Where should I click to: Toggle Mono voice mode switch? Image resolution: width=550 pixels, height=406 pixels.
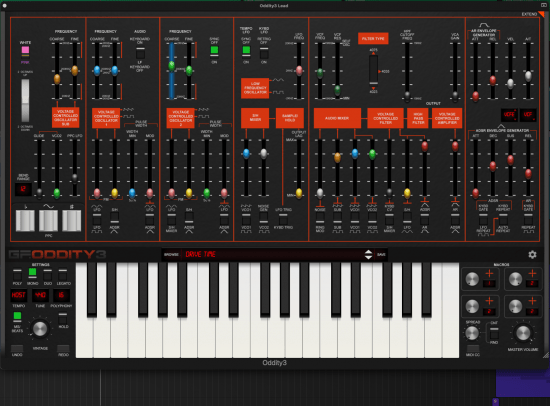32,273
